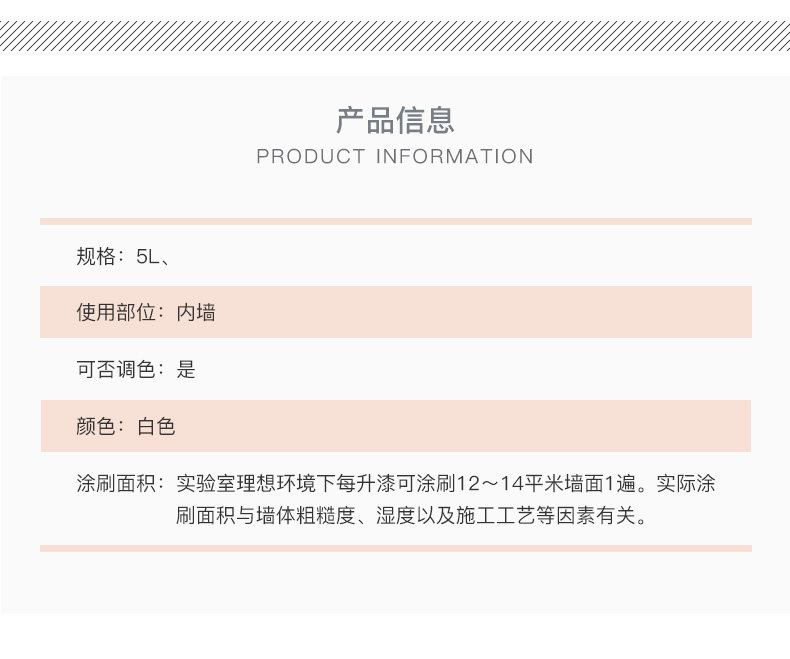
Task: Click the "产品信息" heading
Action: coord(395,120)
